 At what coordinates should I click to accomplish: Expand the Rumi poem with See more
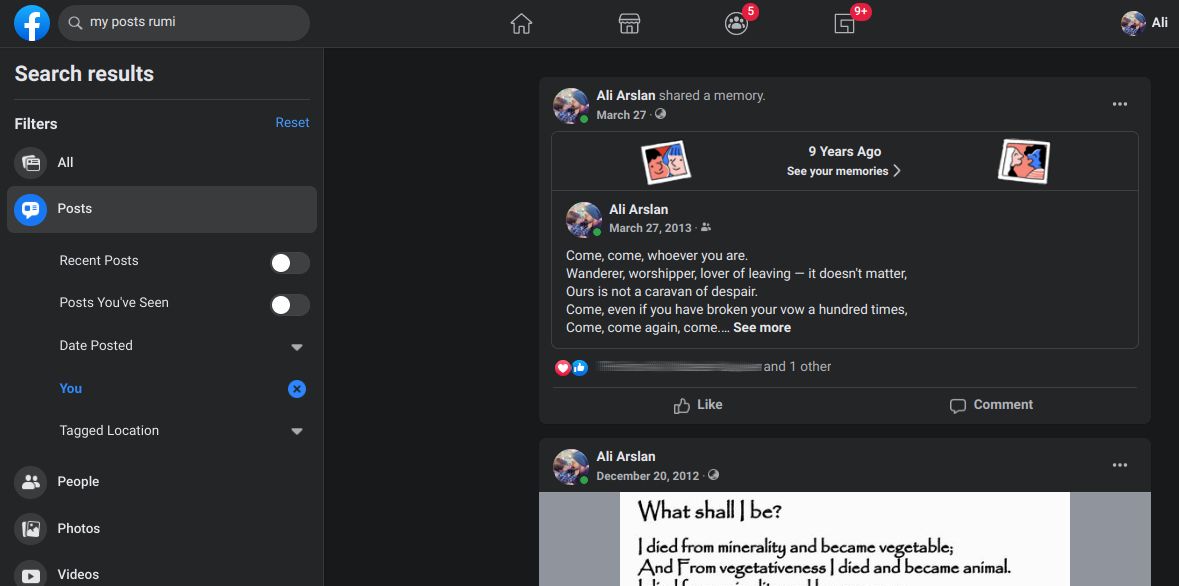[x=762, y=327]
